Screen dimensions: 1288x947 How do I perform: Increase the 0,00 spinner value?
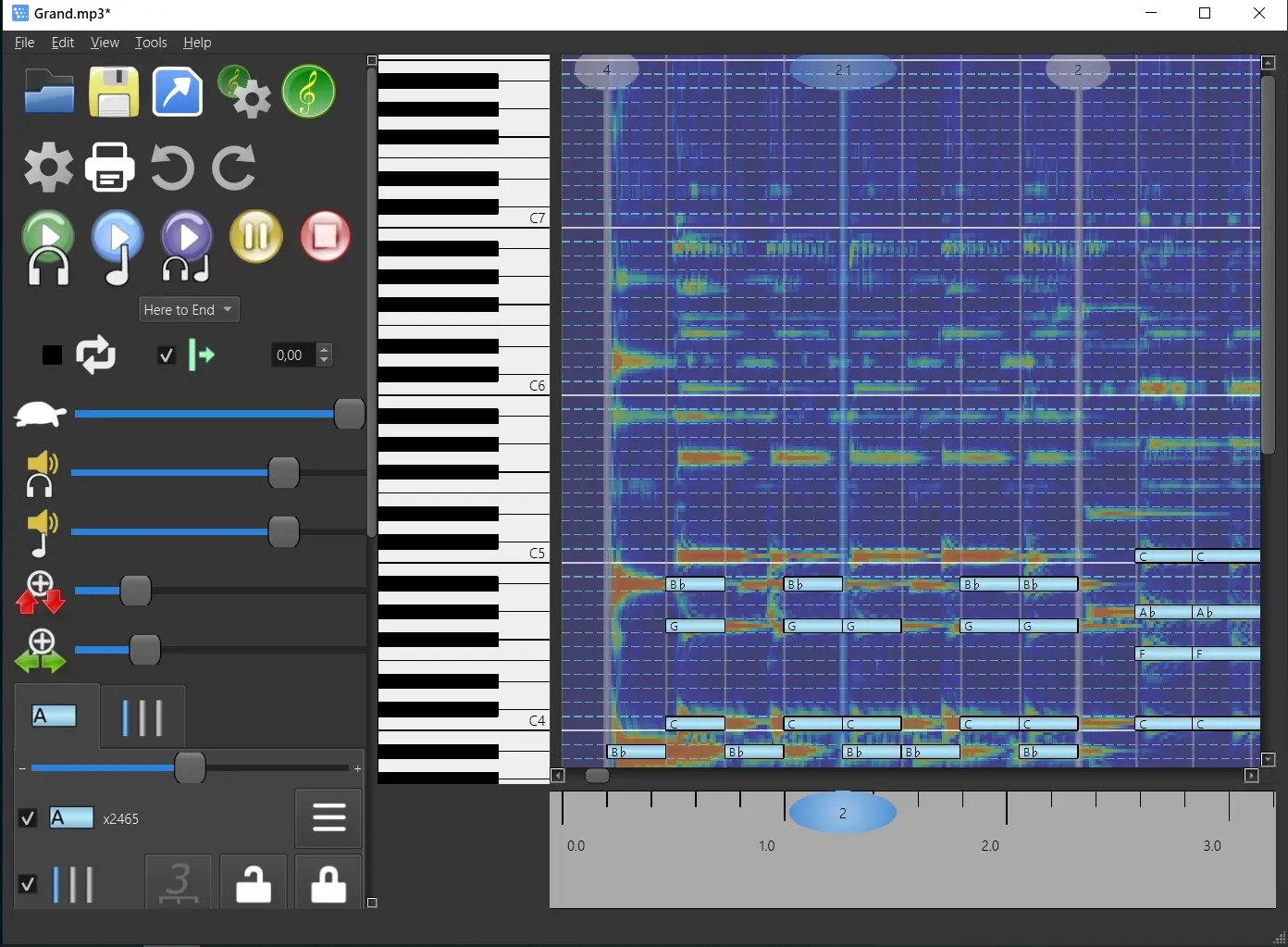point(324,349)
